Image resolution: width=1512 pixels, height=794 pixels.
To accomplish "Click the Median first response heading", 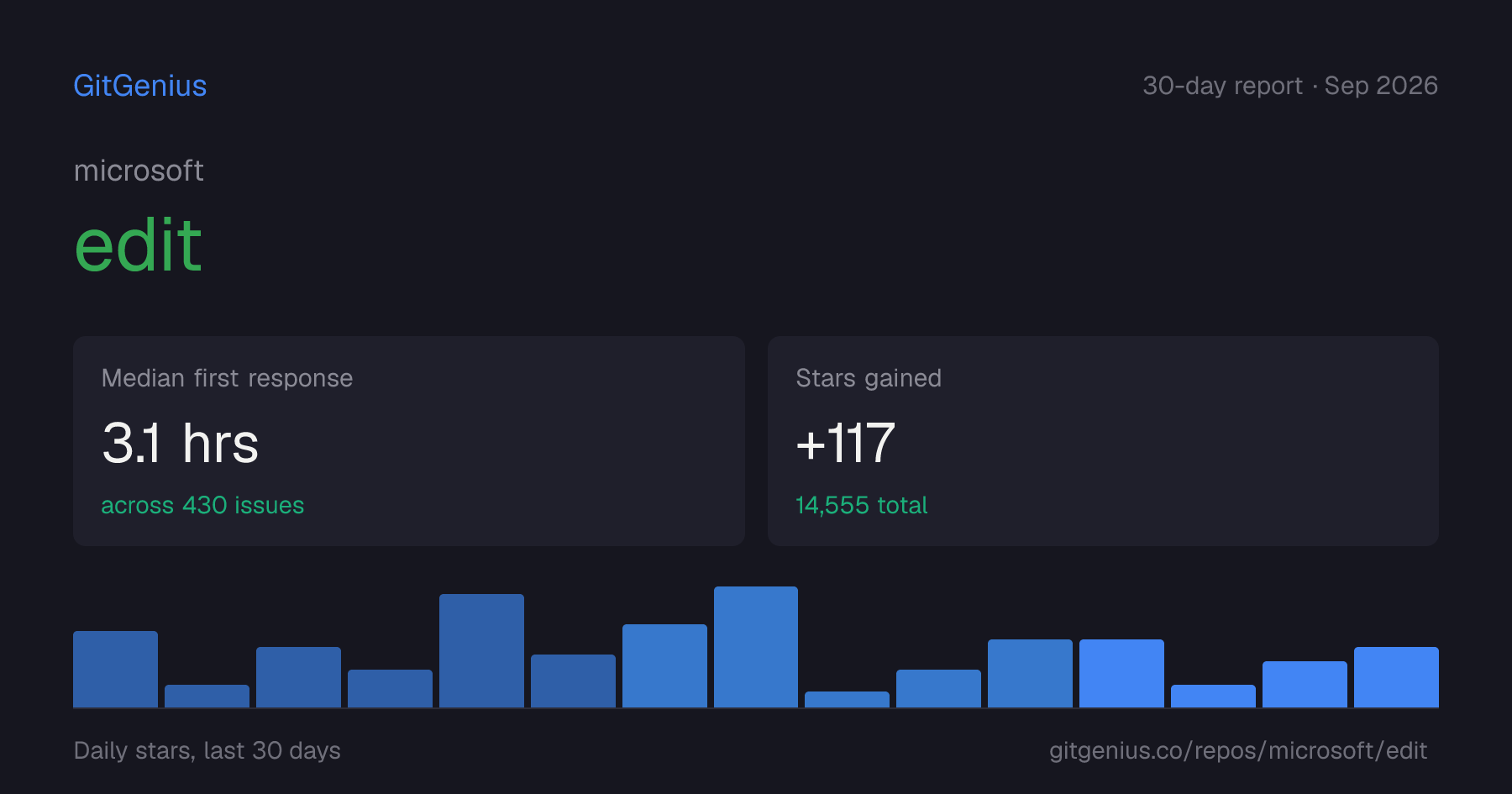I will (227, 378).
